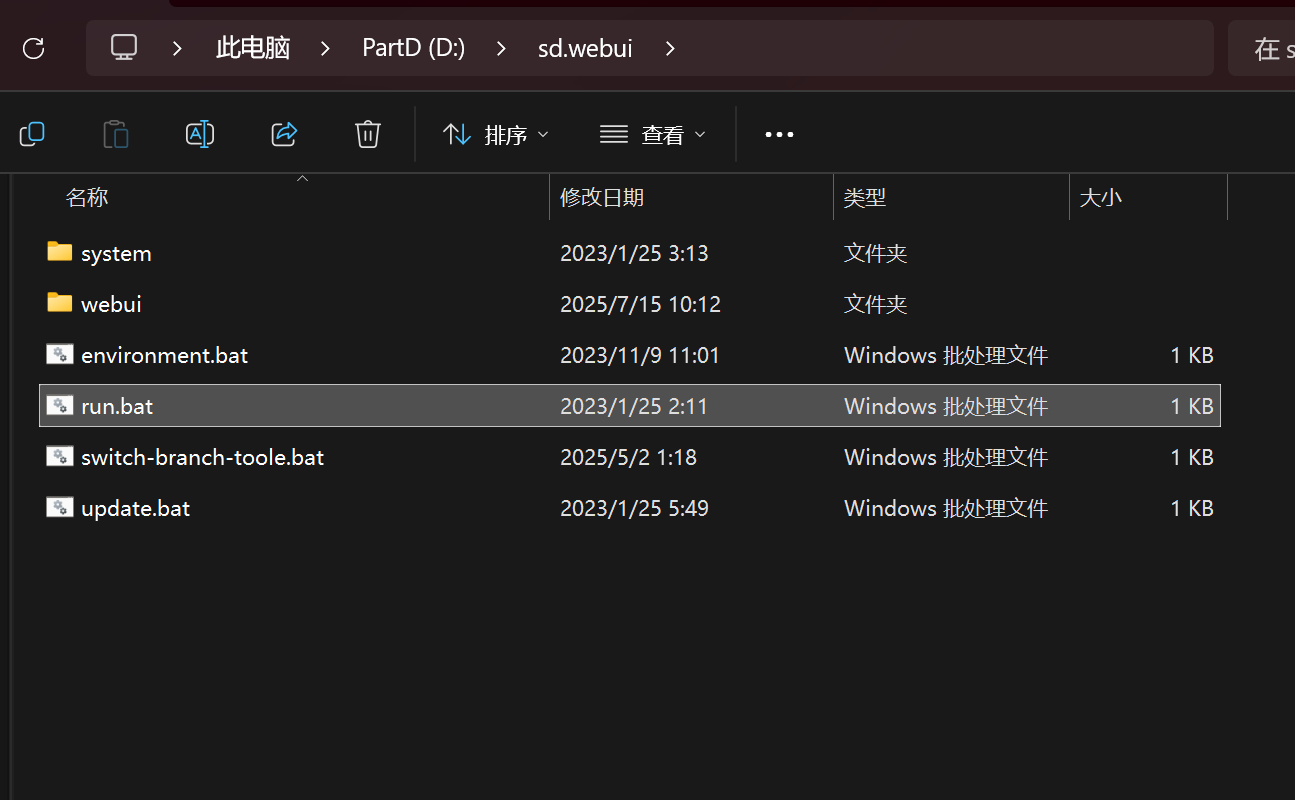The width and height of the screenshot is (1295, 800).
Task: Click the Rename icon in toolbar
Action: pyautogui.click(x=200, y=134)
